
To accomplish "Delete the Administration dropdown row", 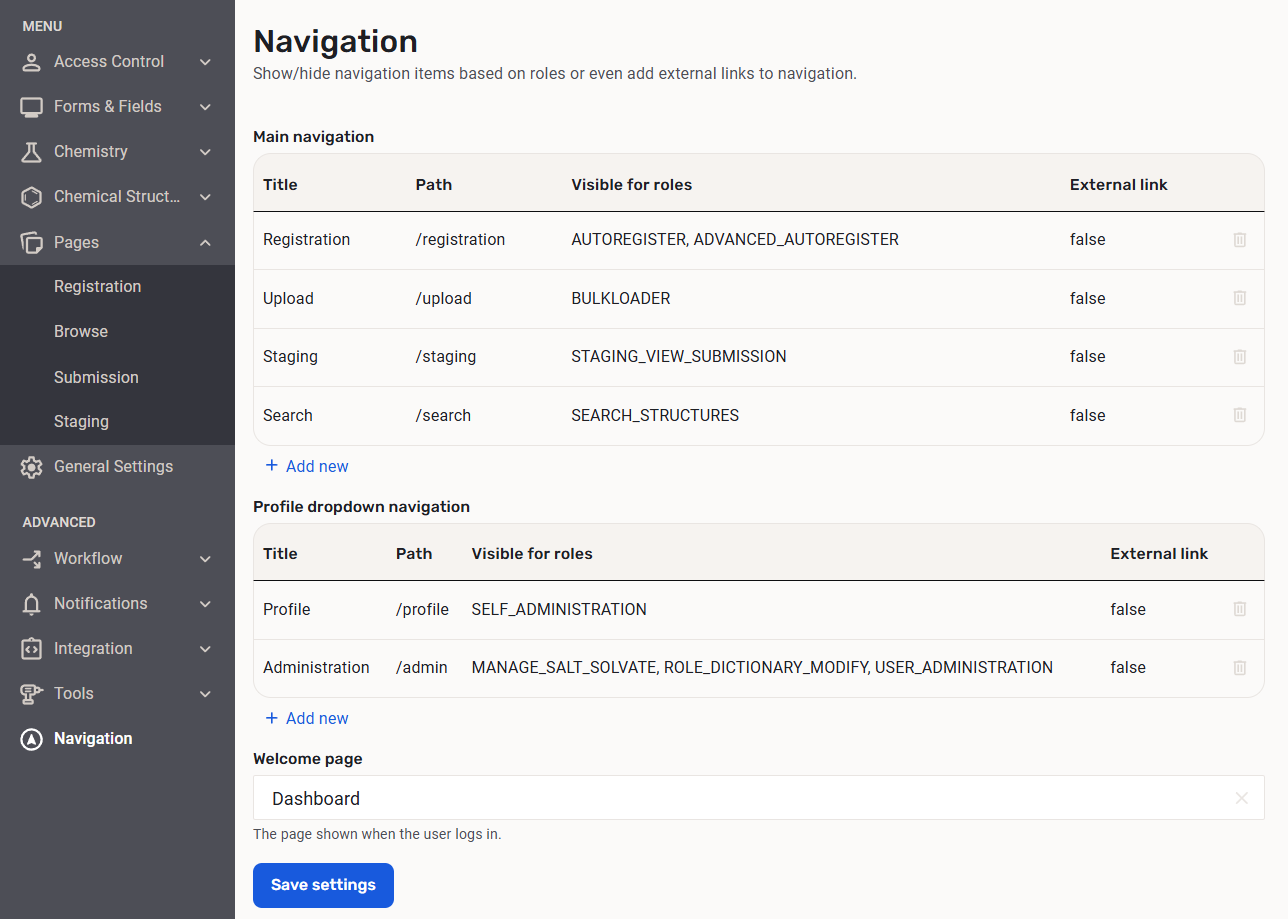I will tap(1239, 668).
